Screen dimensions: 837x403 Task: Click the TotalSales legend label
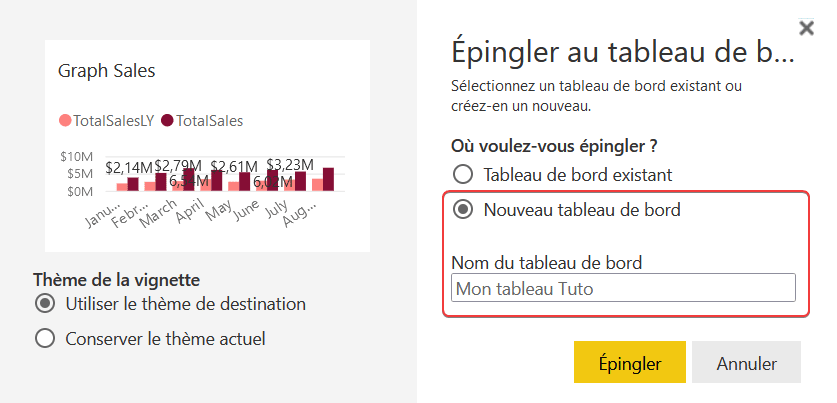pyautogui.click(x=209, y=121)
